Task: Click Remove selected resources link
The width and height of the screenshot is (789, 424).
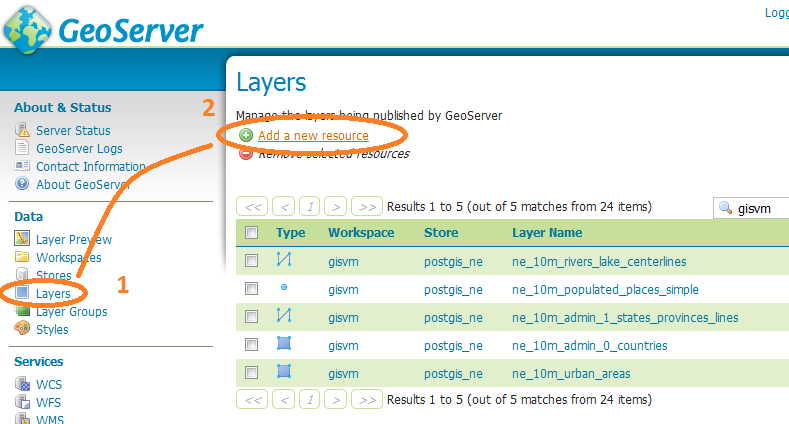Action: [x=334, y=154]
